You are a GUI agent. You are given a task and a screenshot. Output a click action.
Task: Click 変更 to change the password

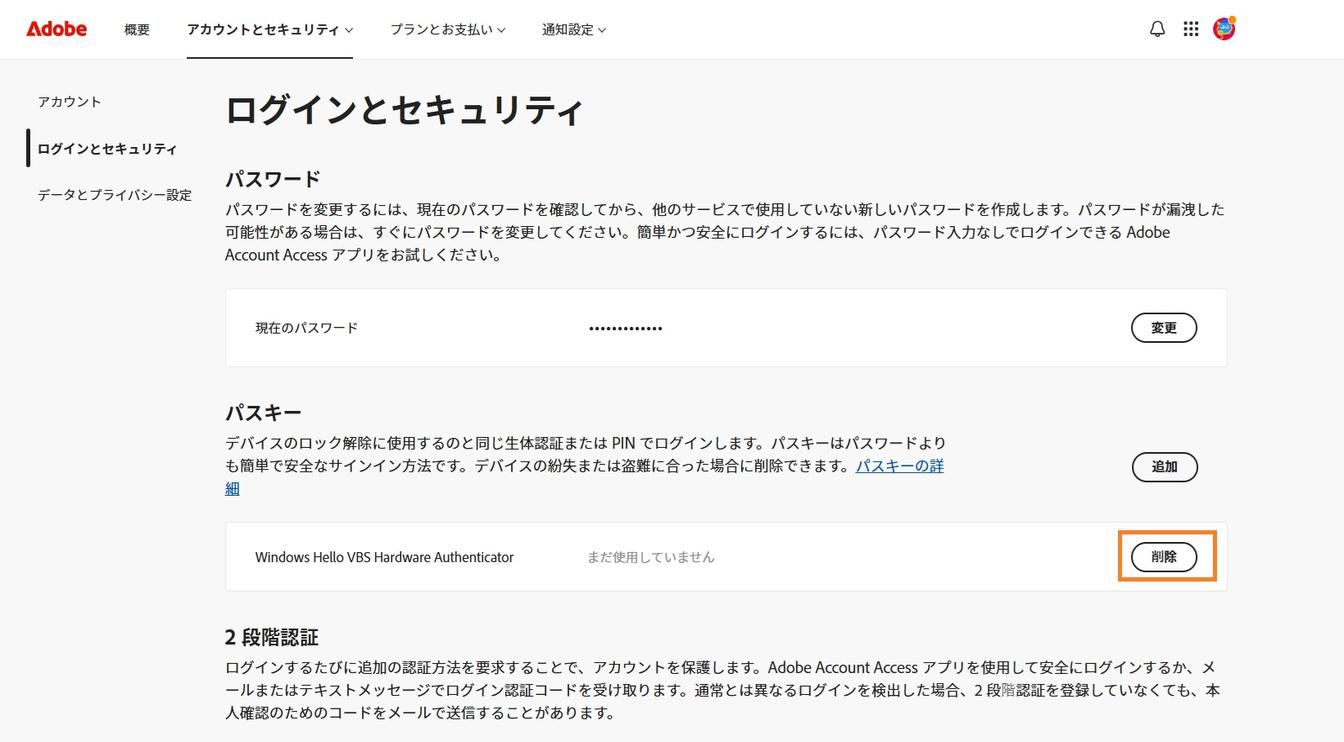click(x=1164, y=329)
